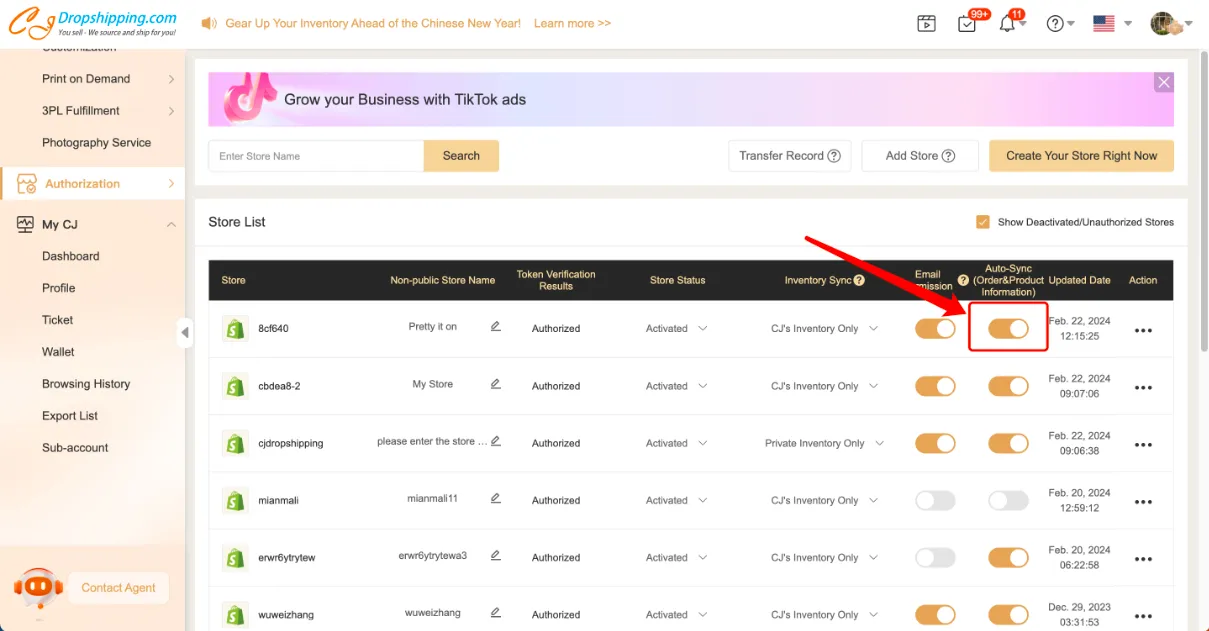The height and width of the screenshot is (631, 1209).
Task: Click the Enter Store Name search field
Action: 316,156
